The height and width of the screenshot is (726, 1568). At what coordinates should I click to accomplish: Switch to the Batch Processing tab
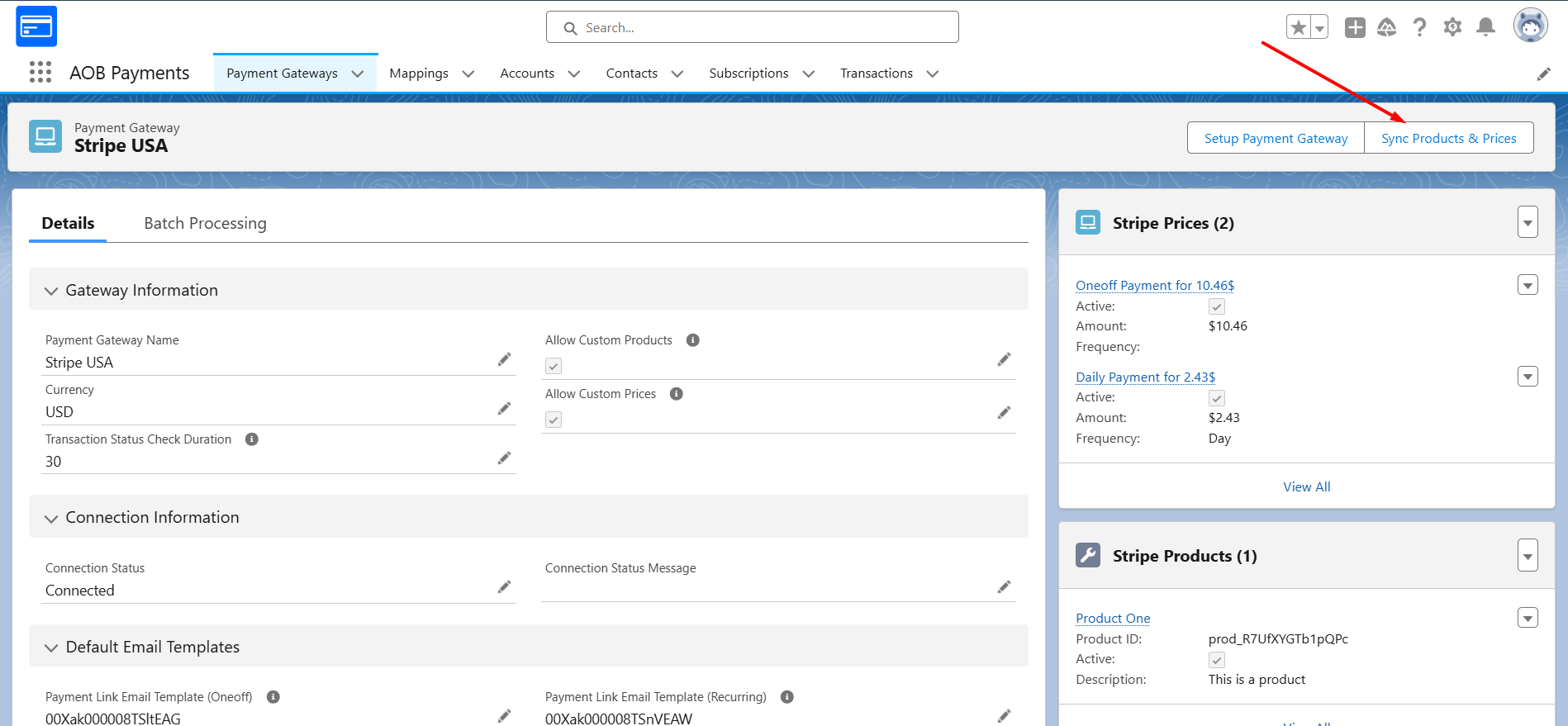click(x=205, y=223)
